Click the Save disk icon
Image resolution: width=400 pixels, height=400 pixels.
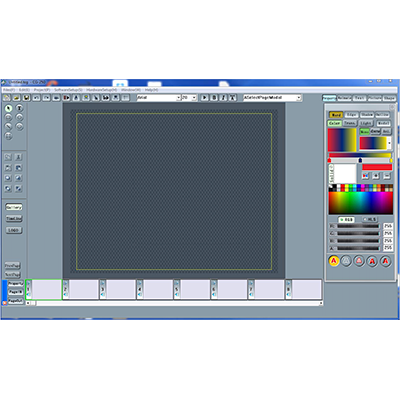coord(26,98)
